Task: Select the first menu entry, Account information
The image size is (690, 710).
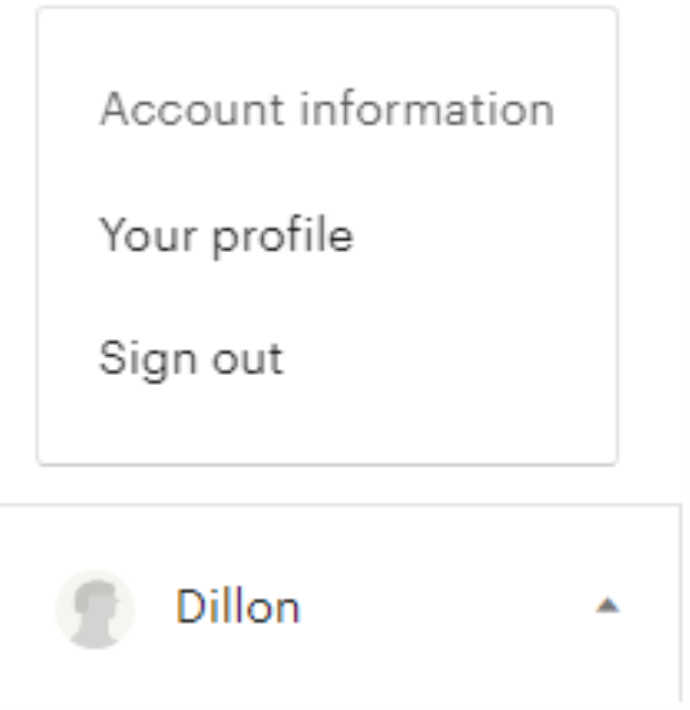Action: [x=327, y=109]
